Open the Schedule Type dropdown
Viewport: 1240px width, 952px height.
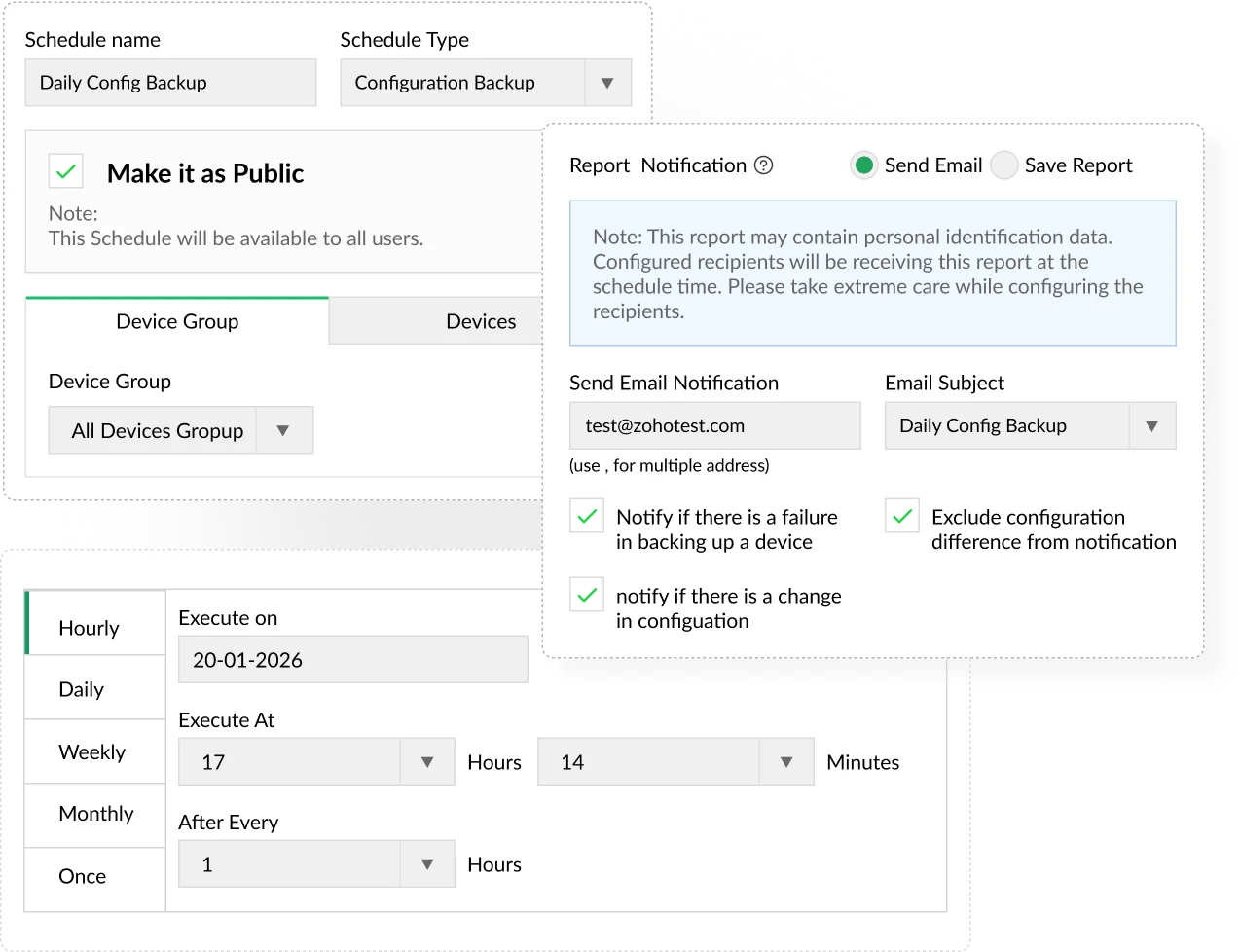(x=607, y=83)
